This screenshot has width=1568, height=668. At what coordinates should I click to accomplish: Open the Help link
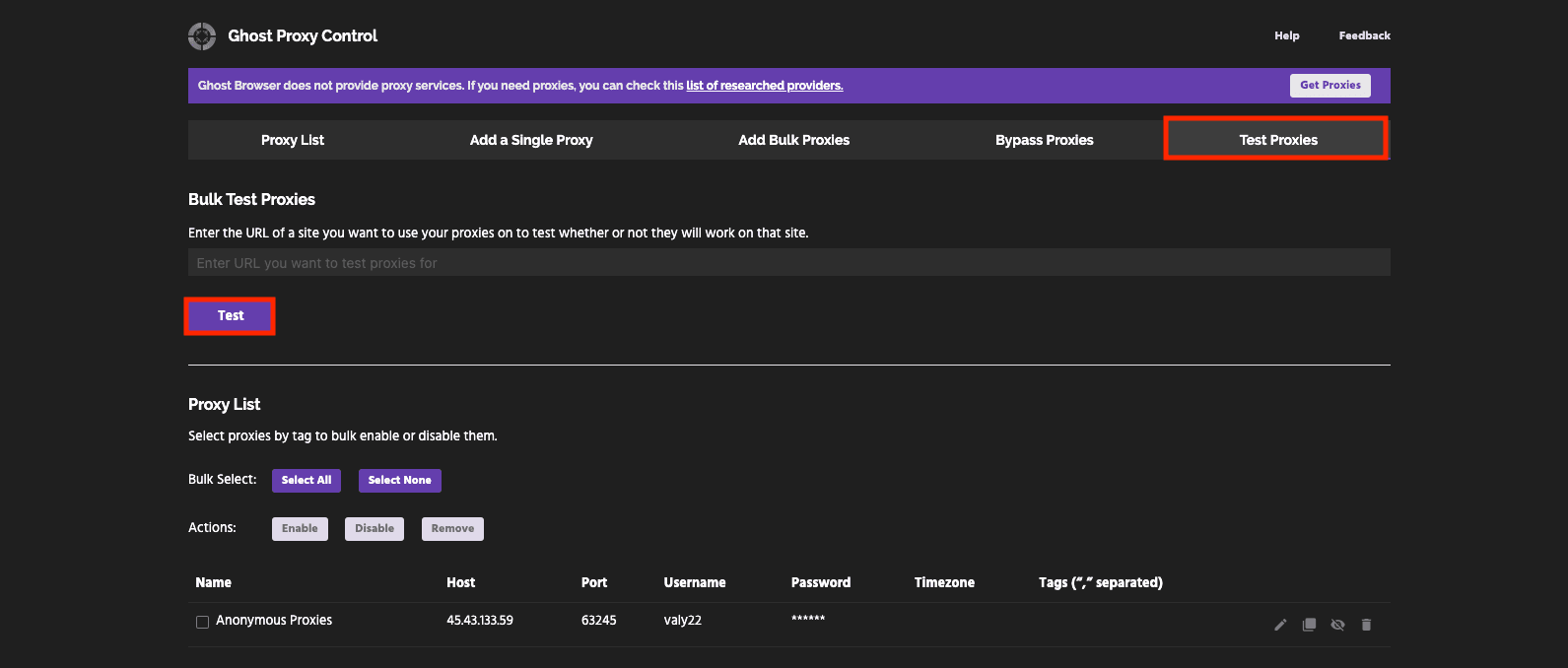(1287, 35)
